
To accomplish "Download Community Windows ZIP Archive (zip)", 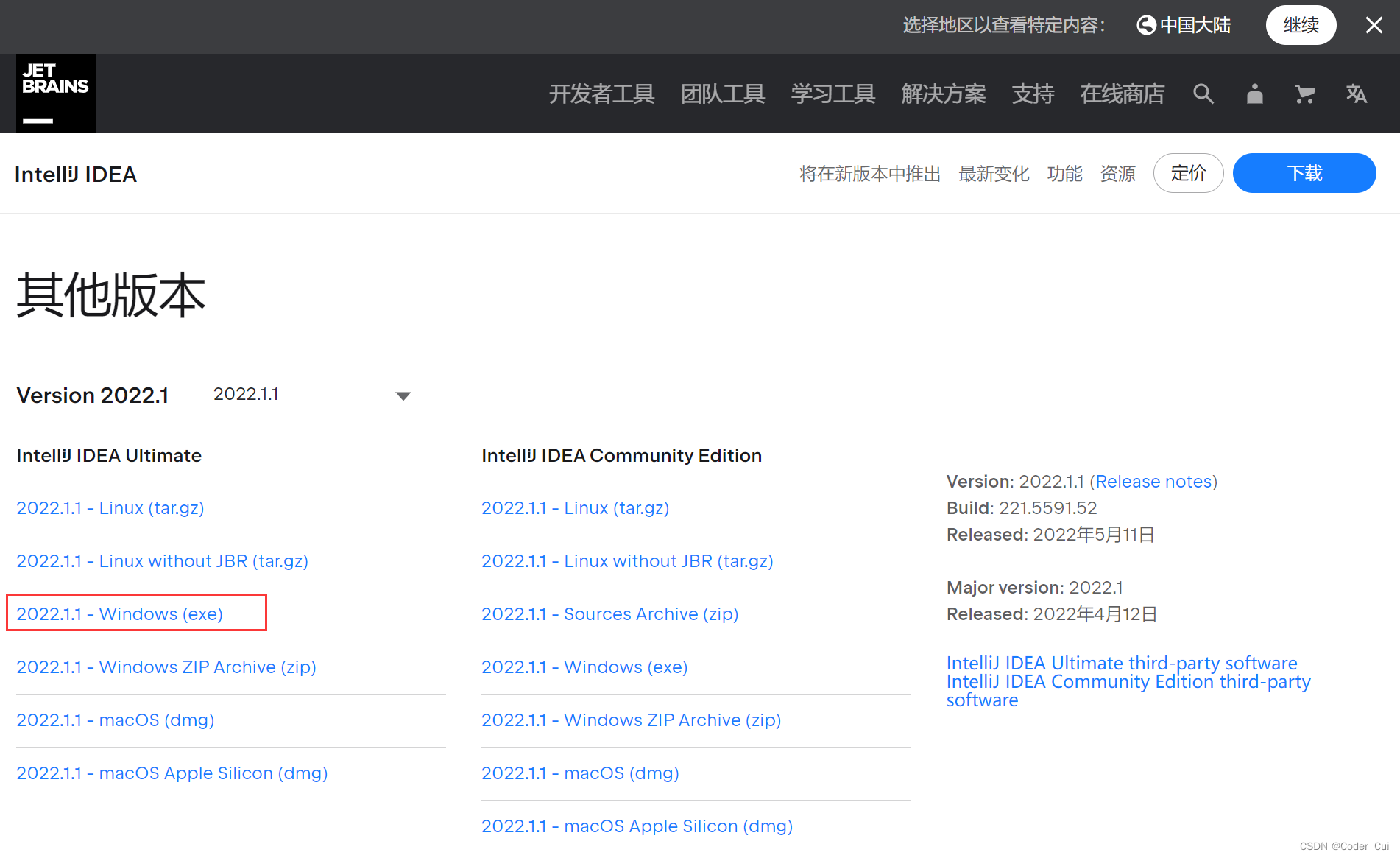I will [x=631, y=720].
